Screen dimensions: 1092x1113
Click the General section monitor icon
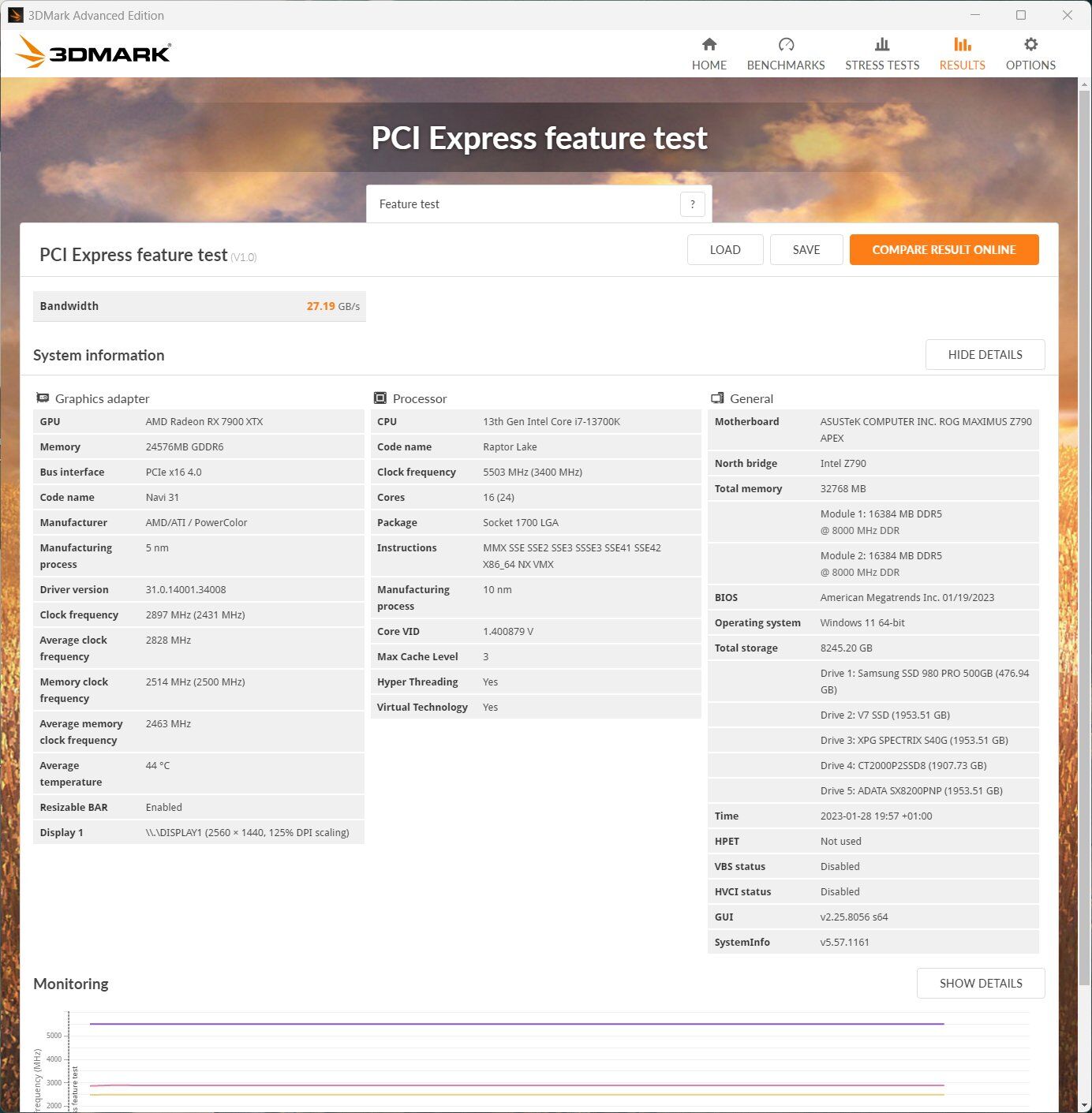coord(717,398)
